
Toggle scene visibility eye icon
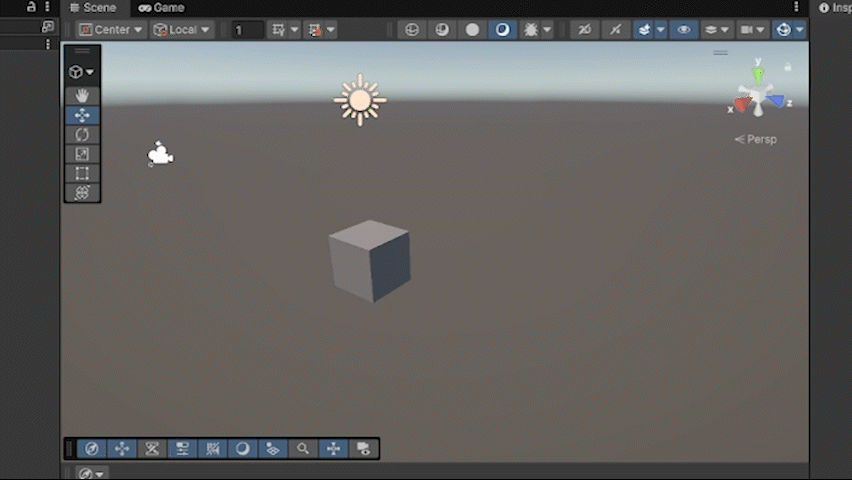click(684, 30)
